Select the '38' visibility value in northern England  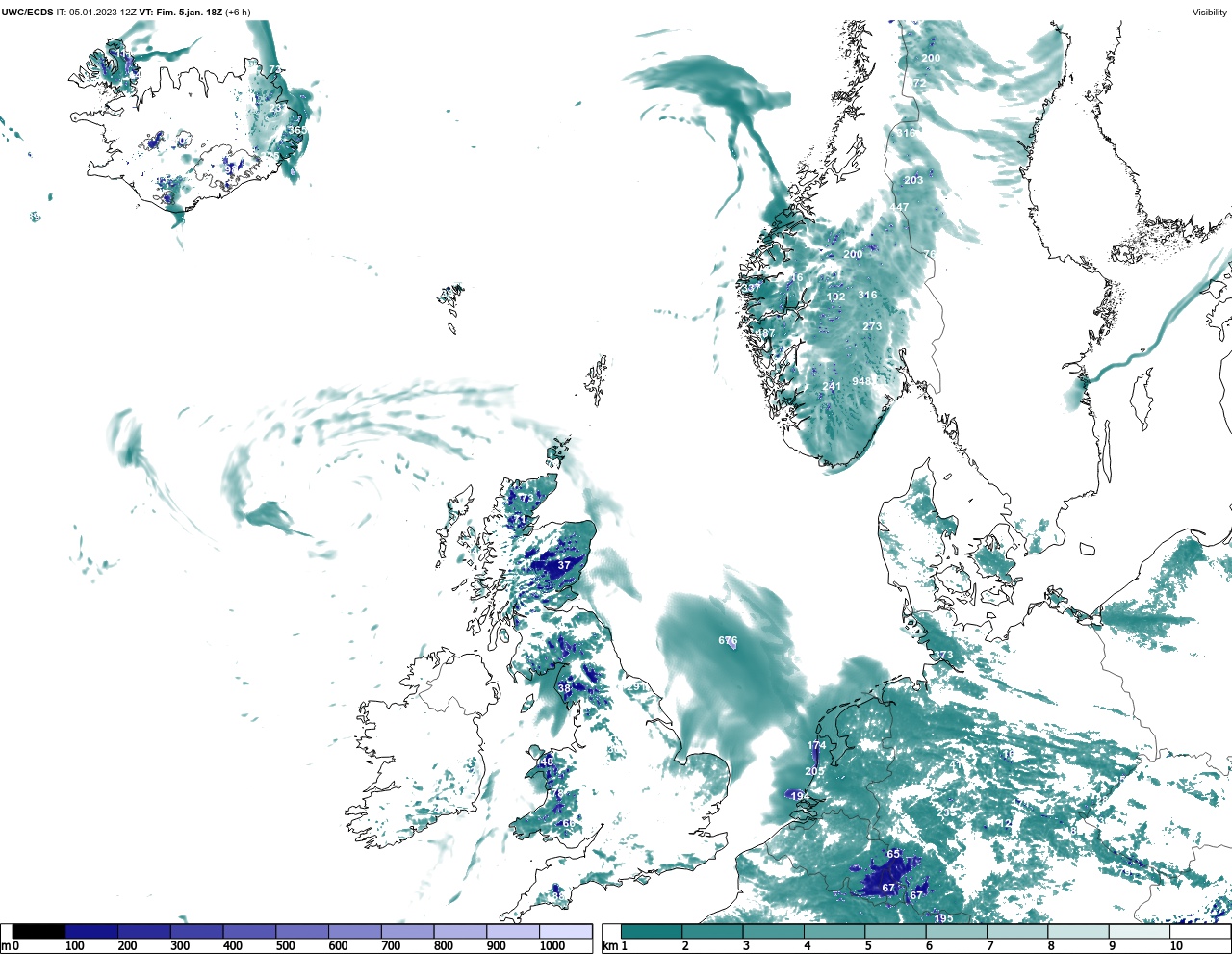tap(564, 688)
